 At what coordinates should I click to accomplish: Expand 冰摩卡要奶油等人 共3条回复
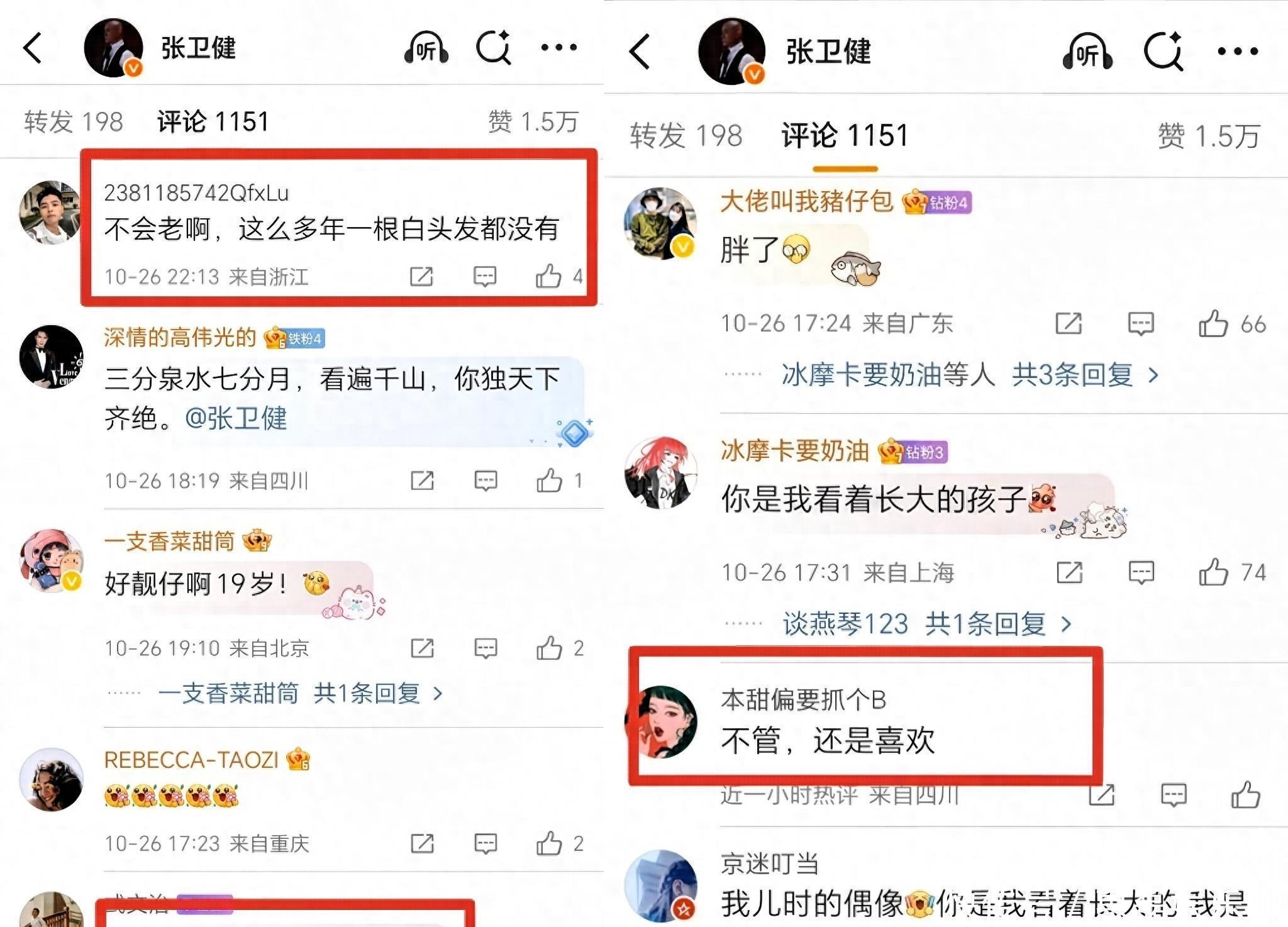pos(969,375)
